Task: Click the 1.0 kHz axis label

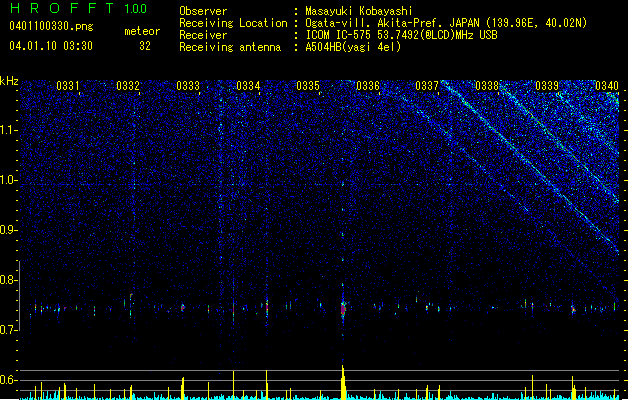Action: coord(9,180)
